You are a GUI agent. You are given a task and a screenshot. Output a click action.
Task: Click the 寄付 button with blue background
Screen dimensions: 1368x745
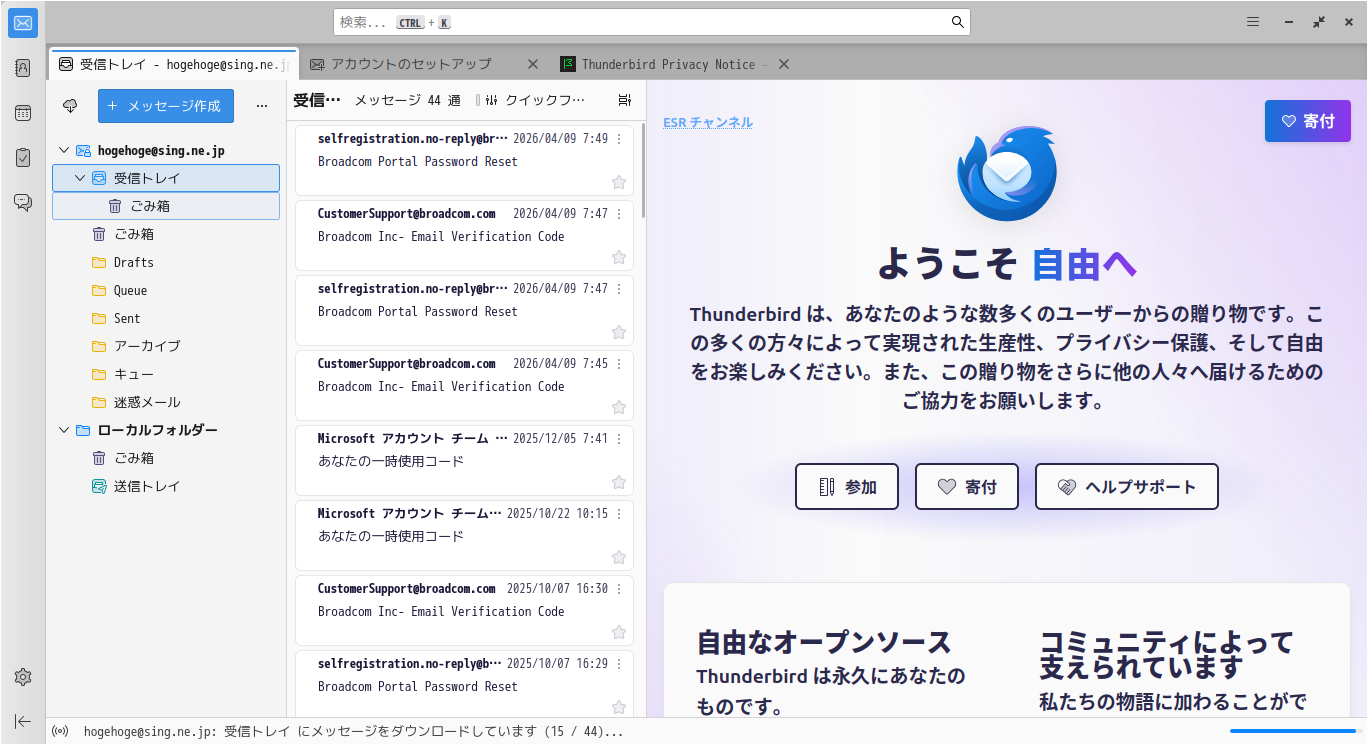[x=1308, y=121]
